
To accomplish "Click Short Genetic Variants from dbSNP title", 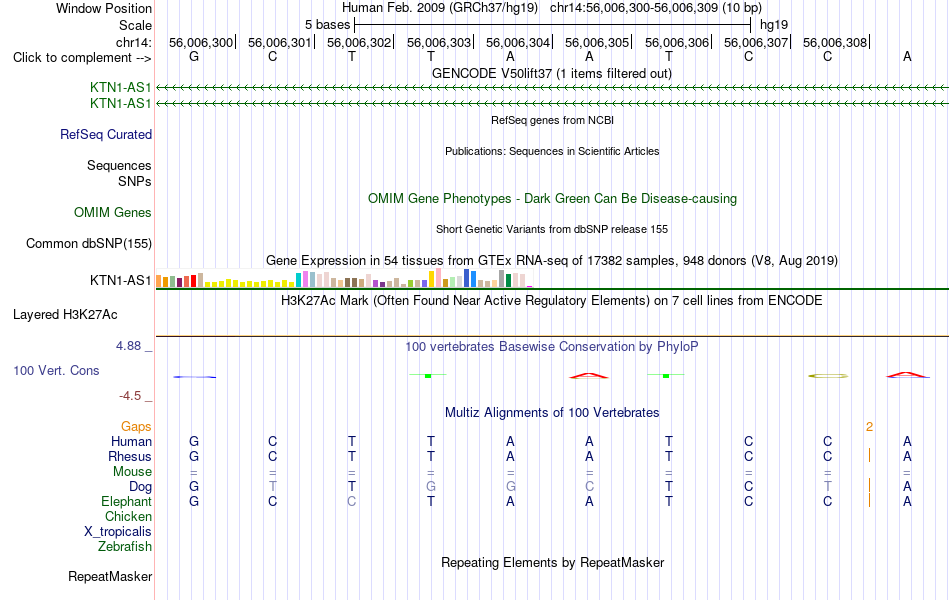I will pyautogui.click(x=552, y=229).
